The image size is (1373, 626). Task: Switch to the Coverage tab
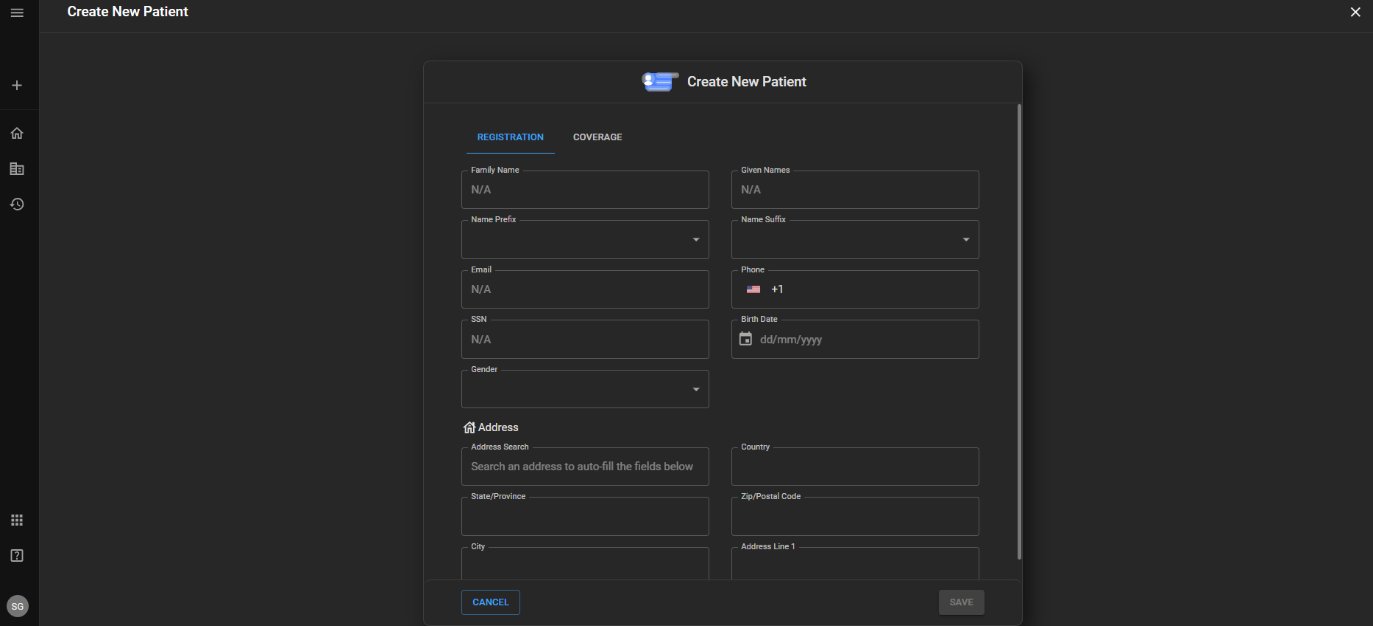597,137
